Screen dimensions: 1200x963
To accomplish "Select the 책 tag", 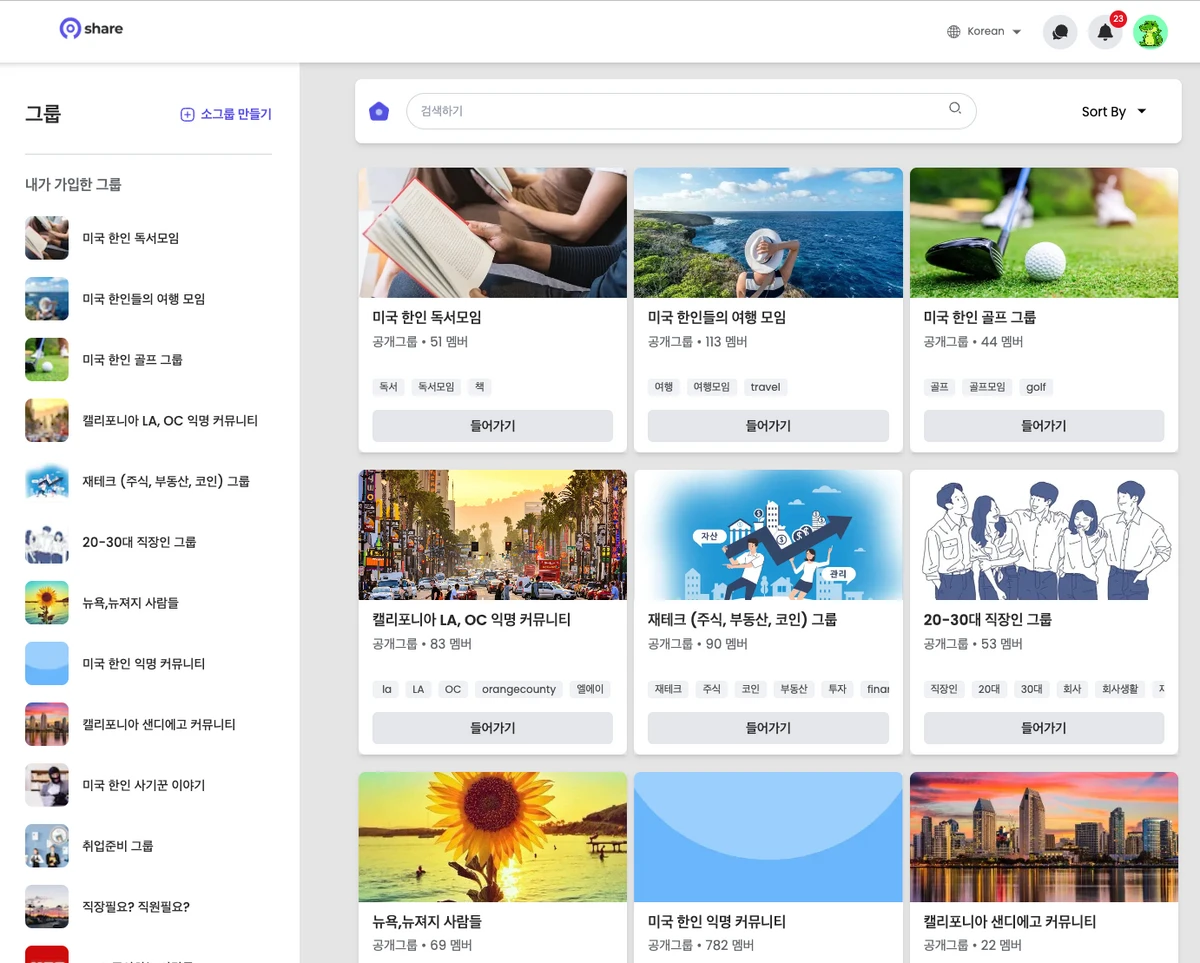I will tap(480, 387).
